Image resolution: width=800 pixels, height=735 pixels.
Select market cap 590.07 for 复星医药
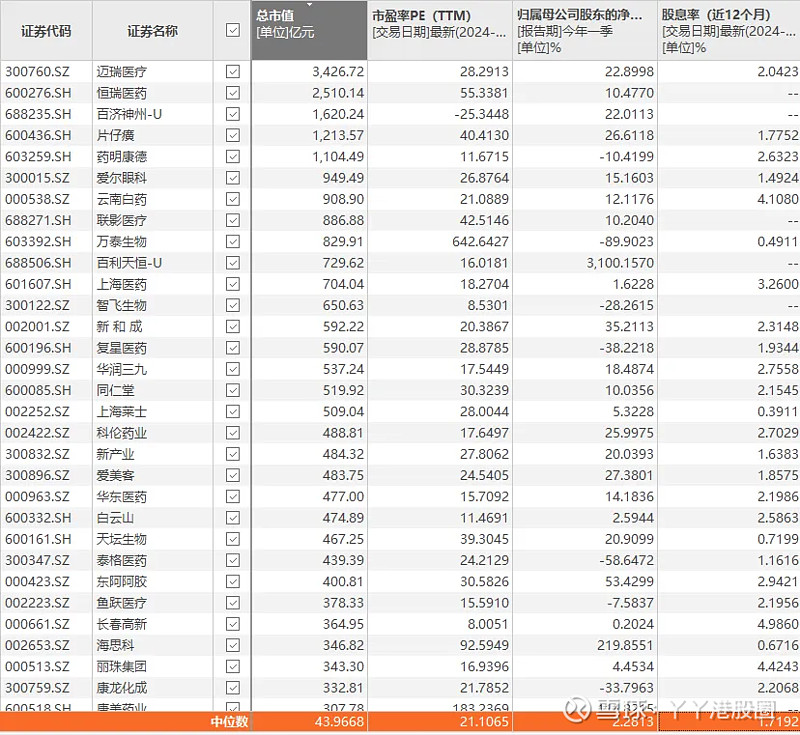click(343, 348)
